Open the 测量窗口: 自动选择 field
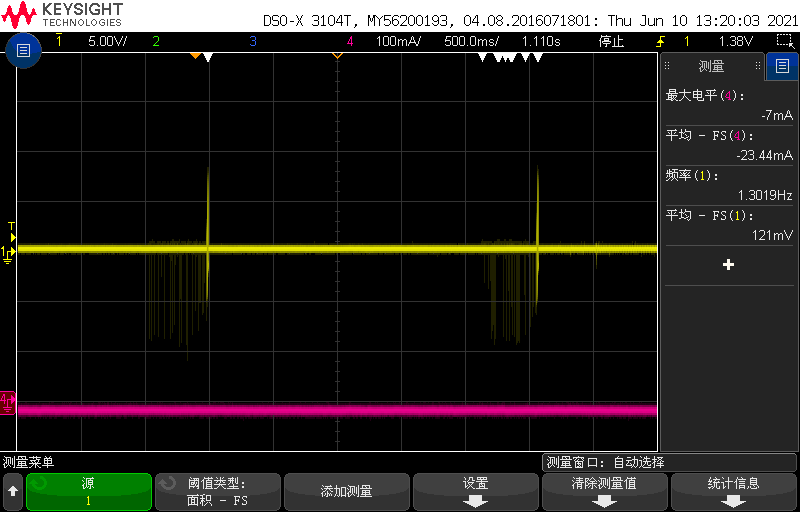 669,463
